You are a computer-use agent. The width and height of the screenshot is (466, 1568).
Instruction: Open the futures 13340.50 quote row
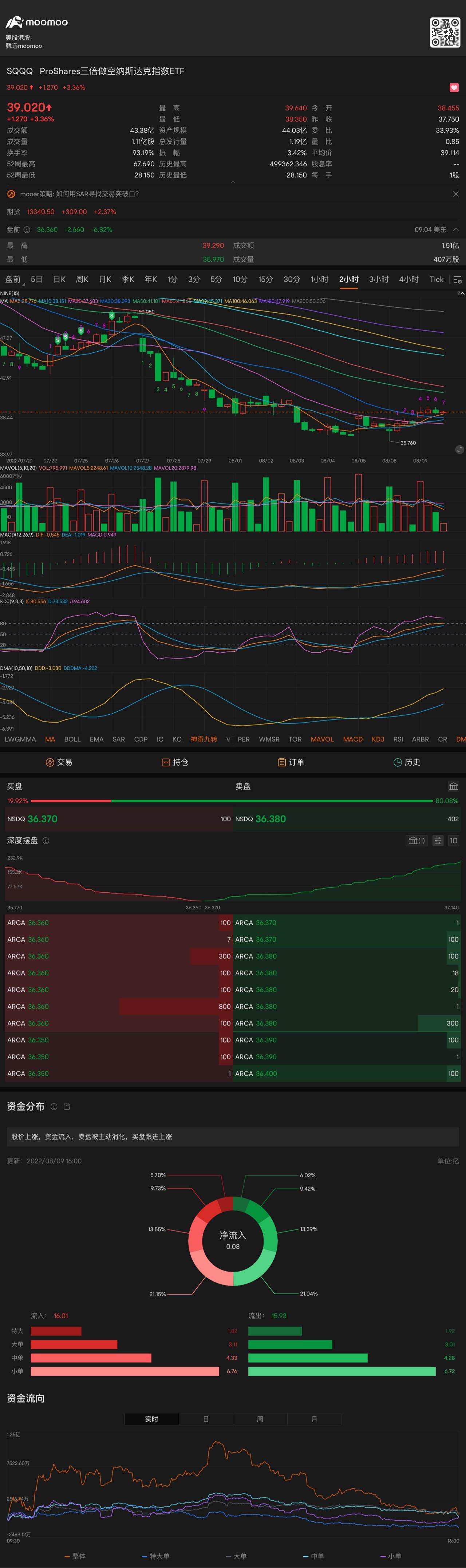coord(233,212)
